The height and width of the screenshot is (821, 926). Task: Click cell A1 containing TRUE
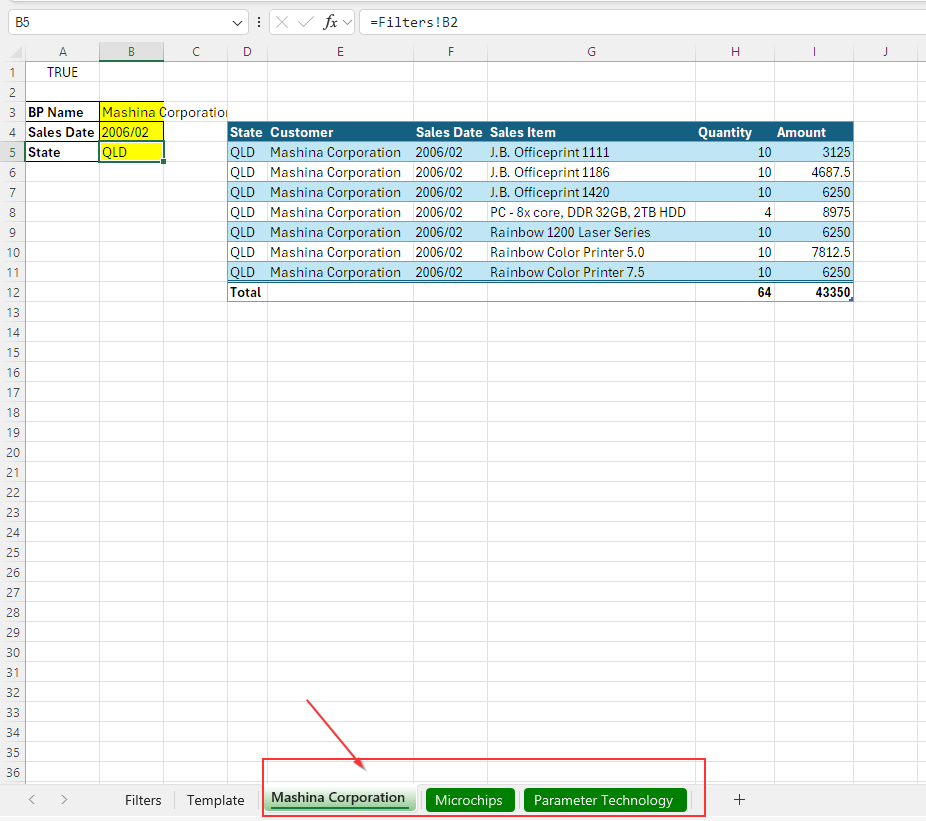click(63, 72)
